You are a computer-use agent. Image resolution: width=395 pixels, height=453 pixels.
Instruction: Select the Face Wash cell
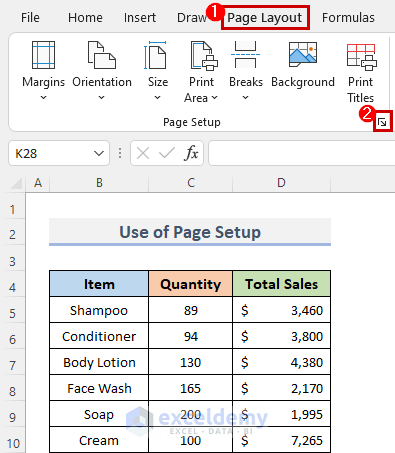[x=99, y=388]
